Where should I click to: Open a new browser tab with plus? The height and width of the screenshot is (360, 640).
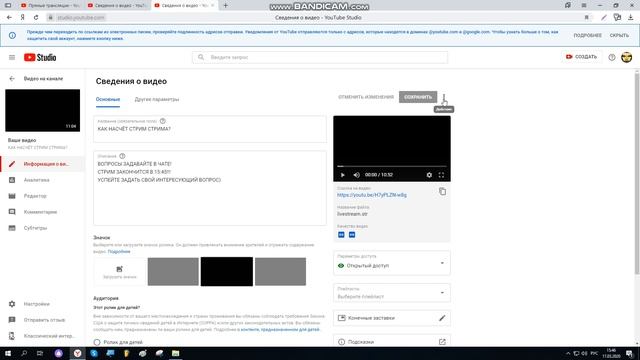(225, 6)
